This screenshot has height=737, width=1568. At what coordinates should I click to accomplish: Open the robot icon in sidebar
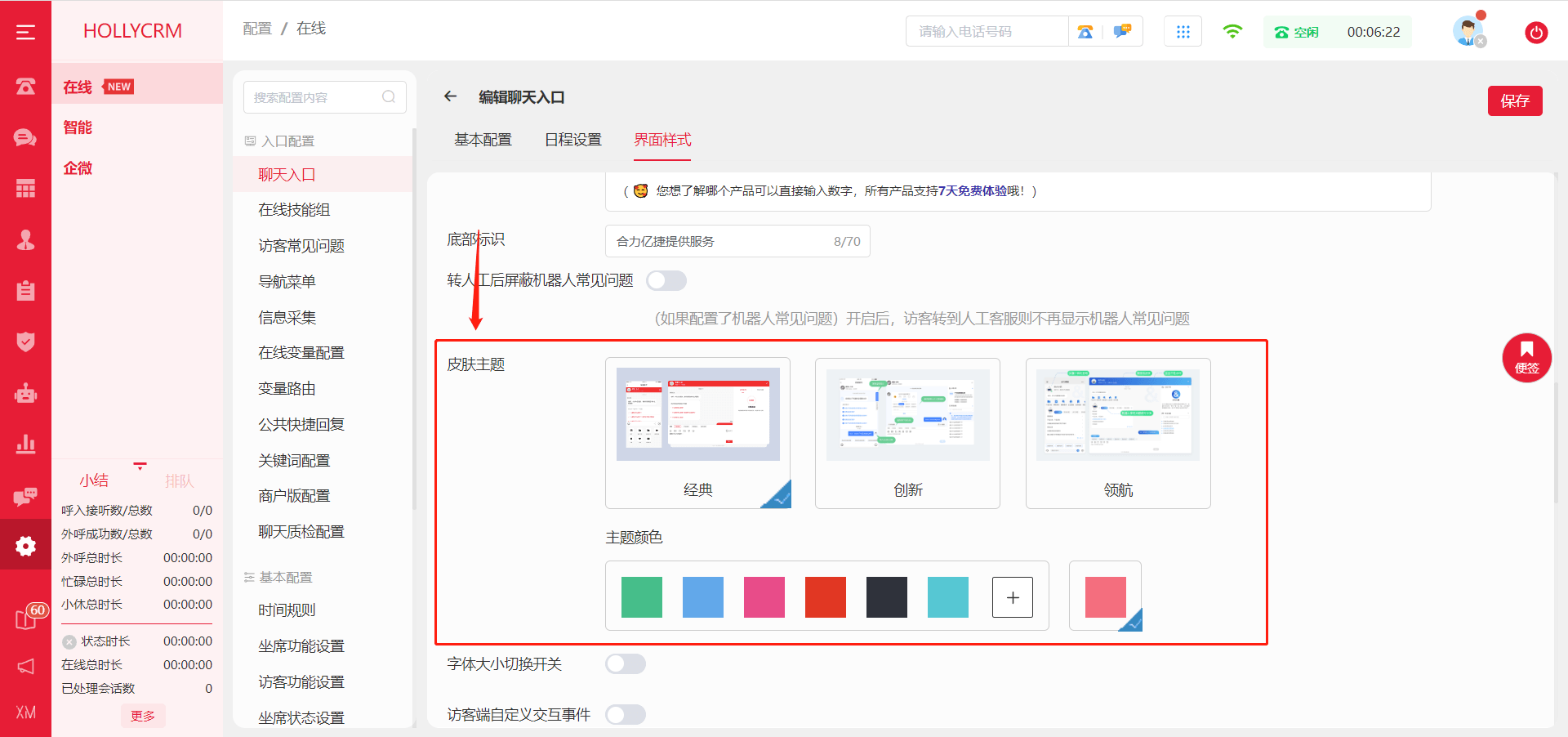pyautogui.click(x=25, y=393)
